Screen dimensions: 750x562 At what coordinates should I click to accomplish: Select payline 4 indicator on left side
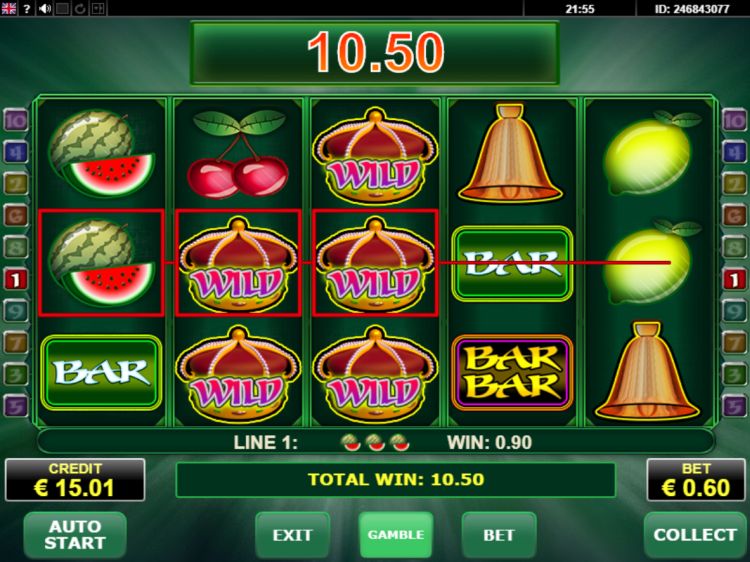pyautogui.click(x=15, y=152)
